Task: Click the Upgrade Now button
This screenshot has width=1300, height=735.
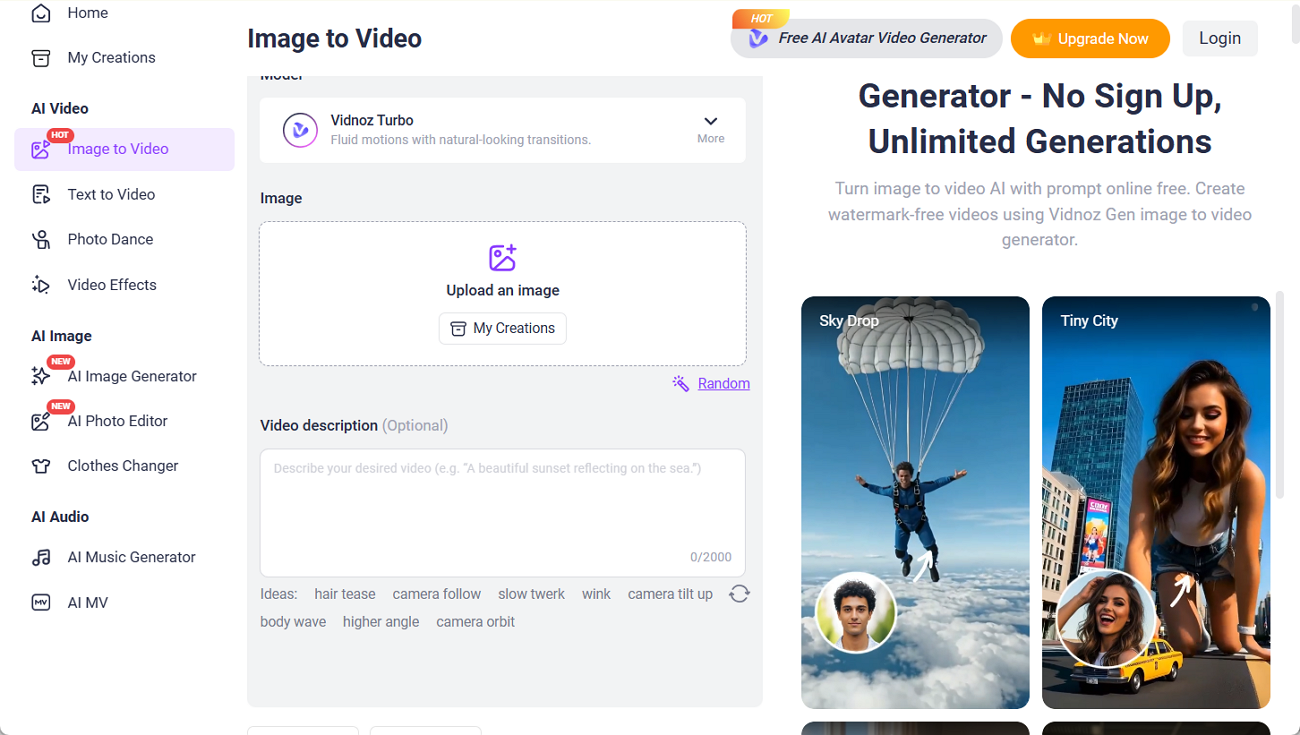Action: [1090, 39]
